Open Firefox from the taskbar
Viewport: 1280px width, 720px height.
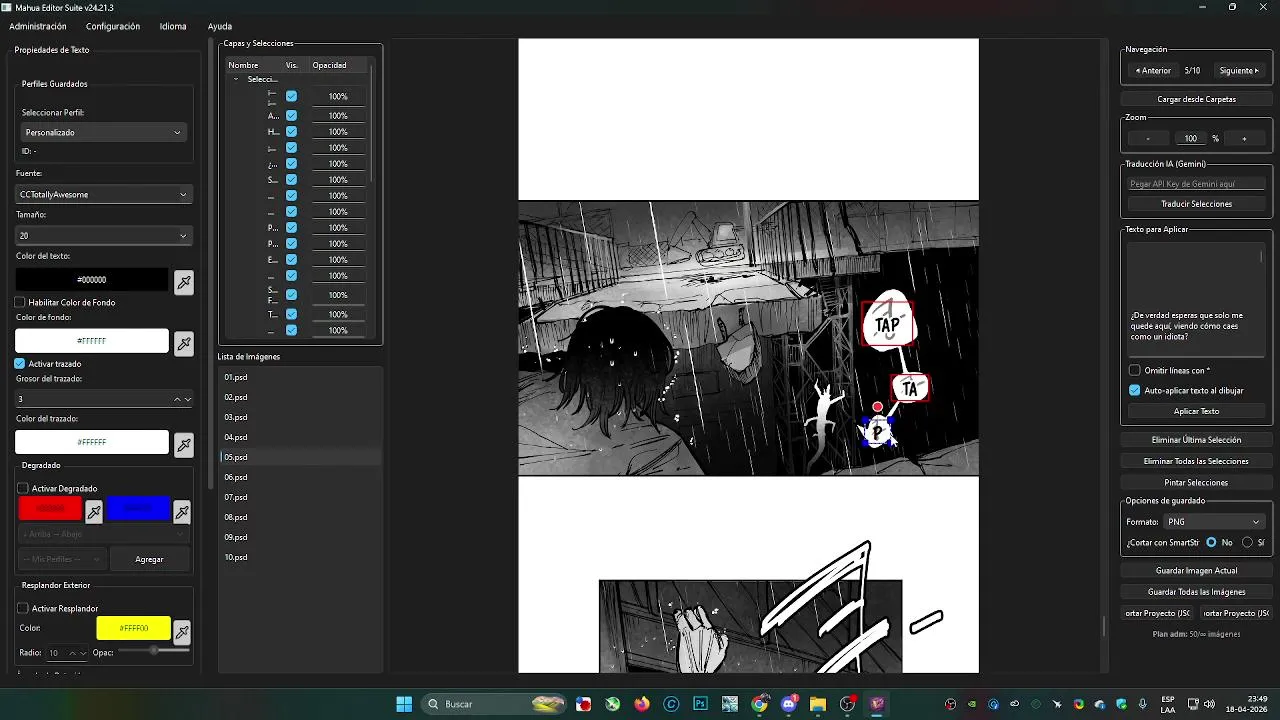pyautogui.click(x=642, y=704)
